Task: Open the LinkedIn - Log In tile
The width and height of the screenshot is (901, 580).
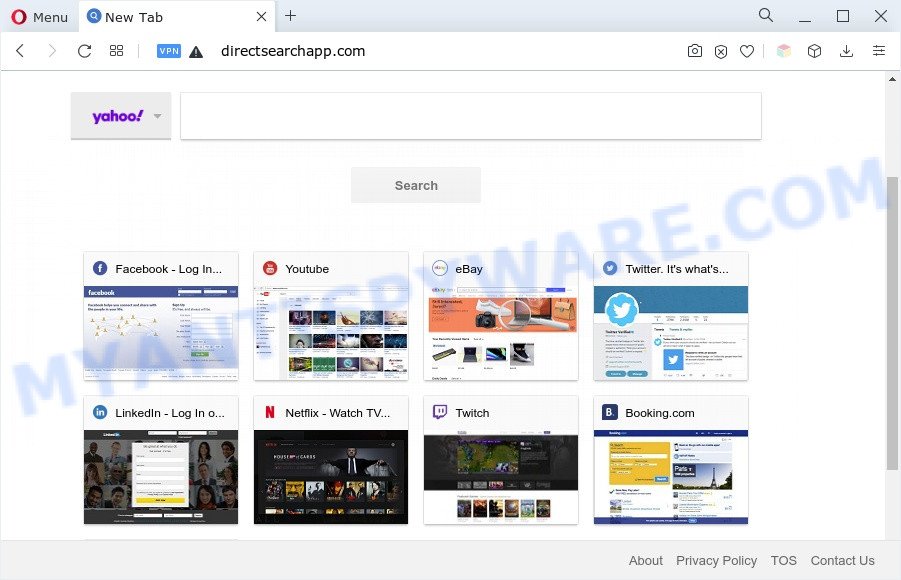Action: pyautogui.click(x=161, y=460)
